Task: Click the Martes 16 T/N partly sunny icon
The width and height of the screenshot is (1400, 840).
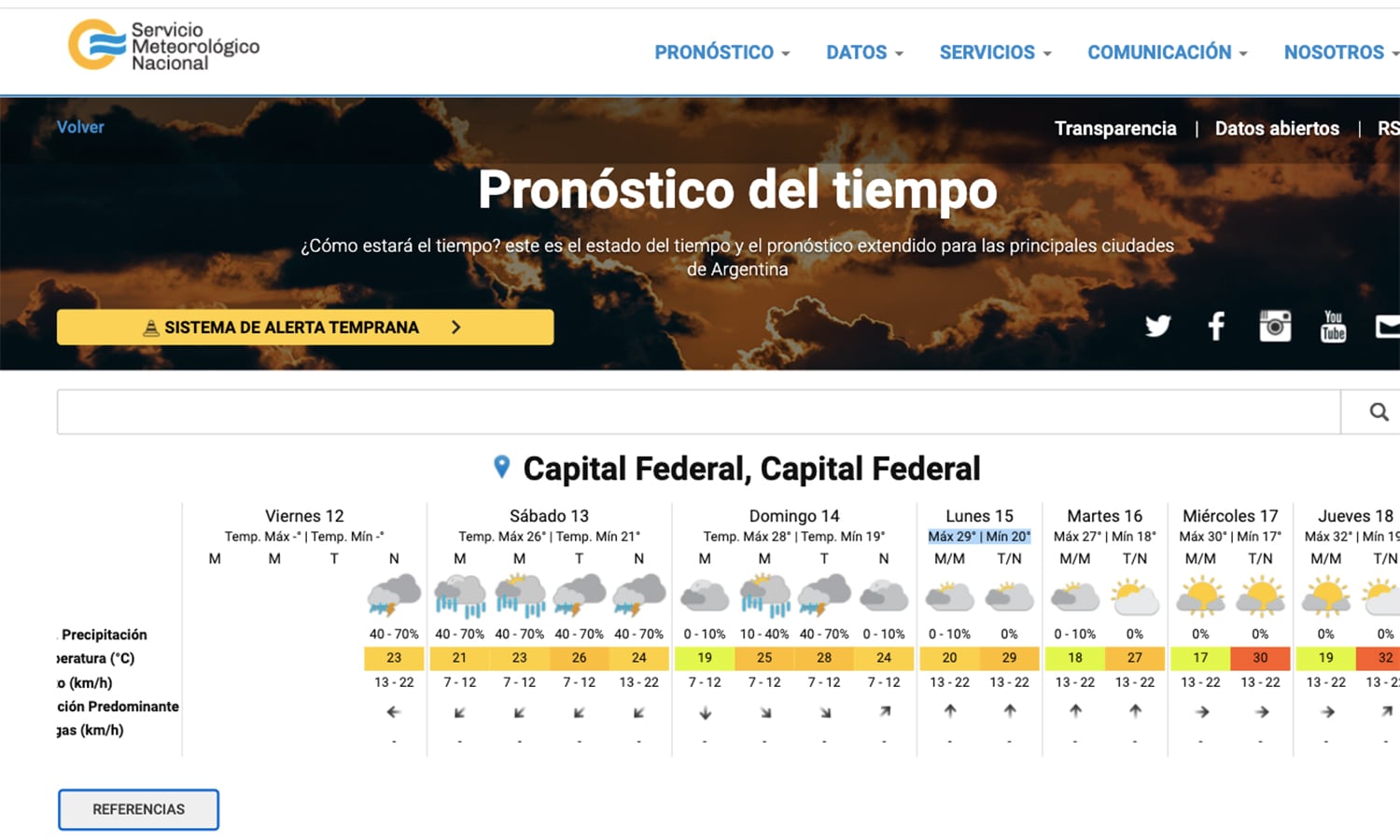Action: click(x=1135, y=596)
